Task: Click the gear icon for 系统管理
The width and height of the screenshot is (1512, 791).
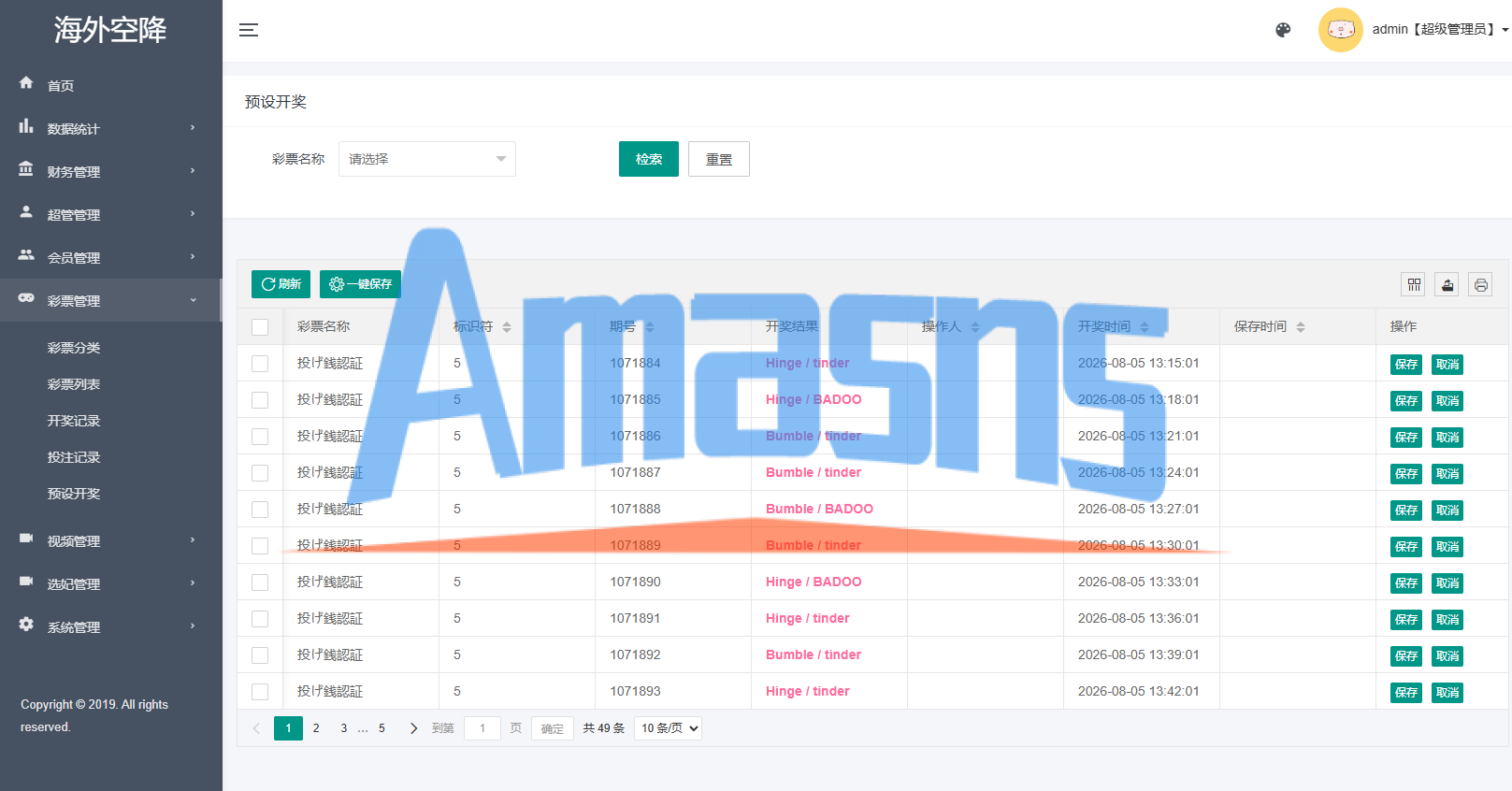Action: pyautogui.click(x=26, y=625)
